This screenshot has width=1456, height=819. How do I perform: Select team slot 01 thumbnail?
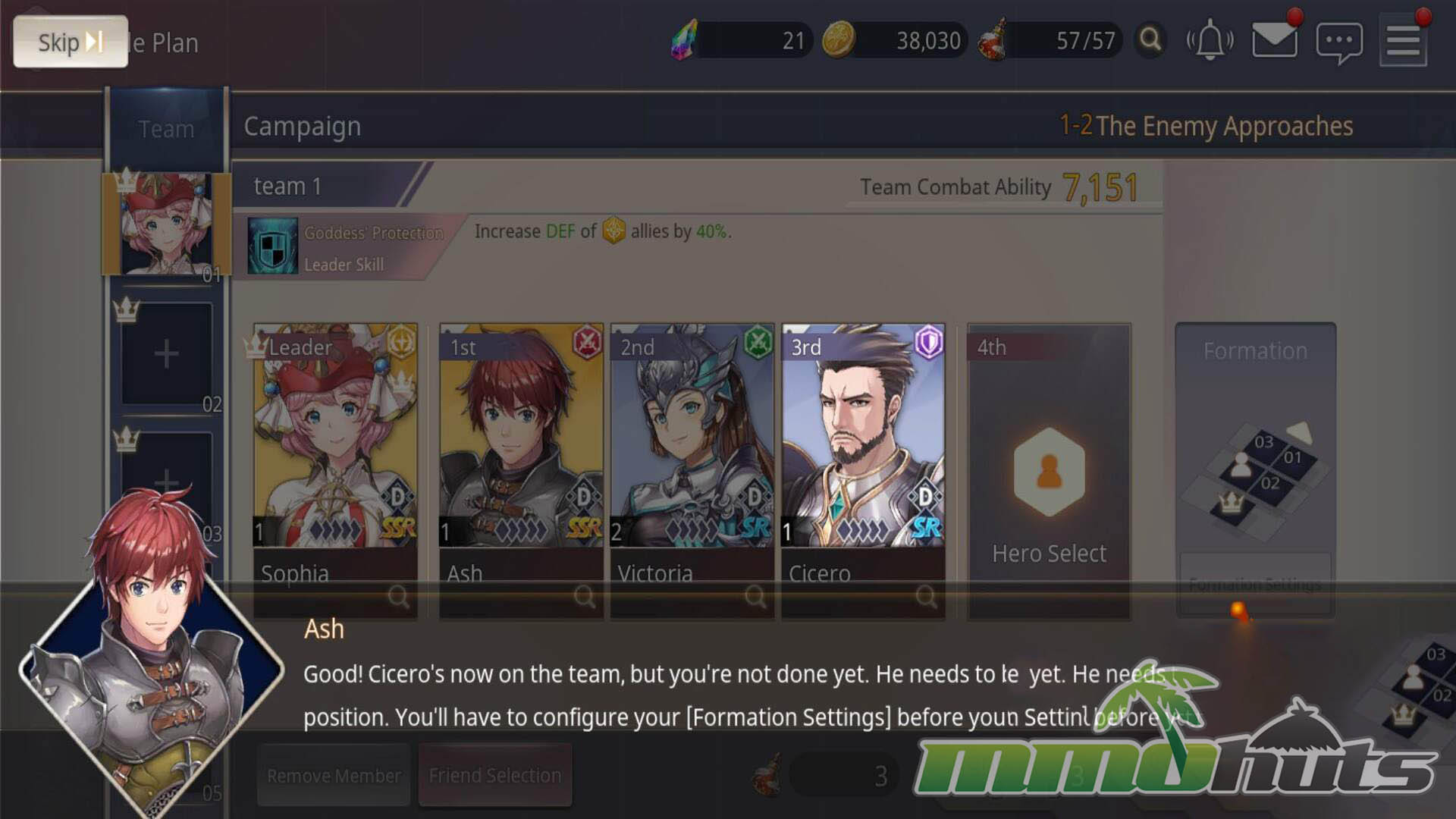[x=166, y=224]
